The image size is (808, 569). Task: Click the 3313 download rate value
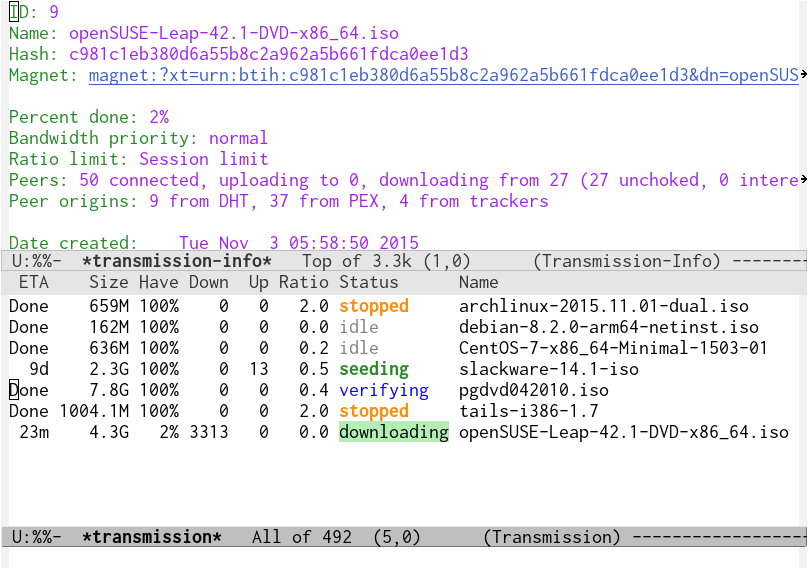click(209, 432)
